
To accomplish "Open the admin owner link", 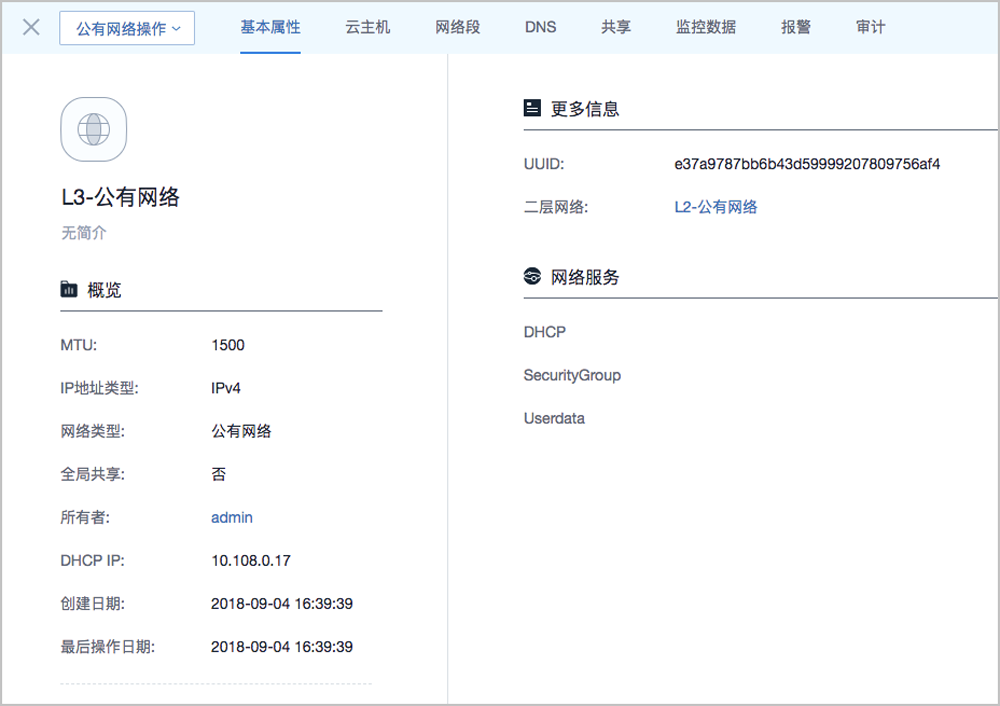I will pyautogui.click(x=232, y=517).
